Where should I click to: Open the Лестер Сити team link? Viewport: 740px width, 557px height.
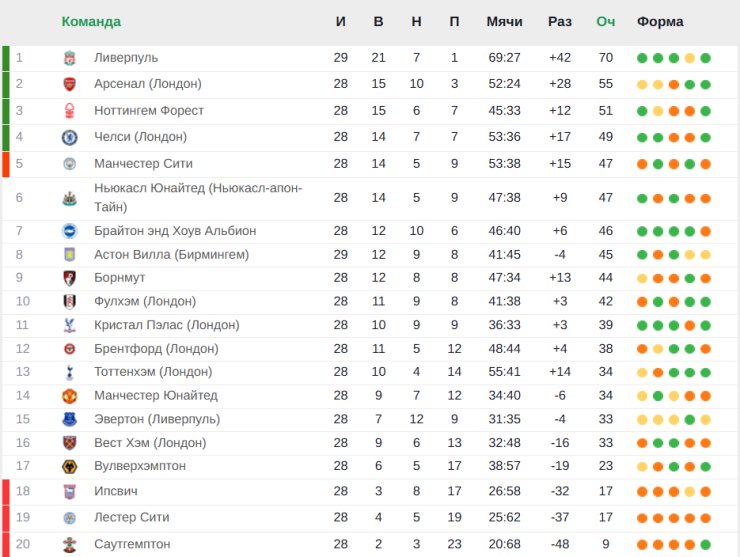[131, 518]
